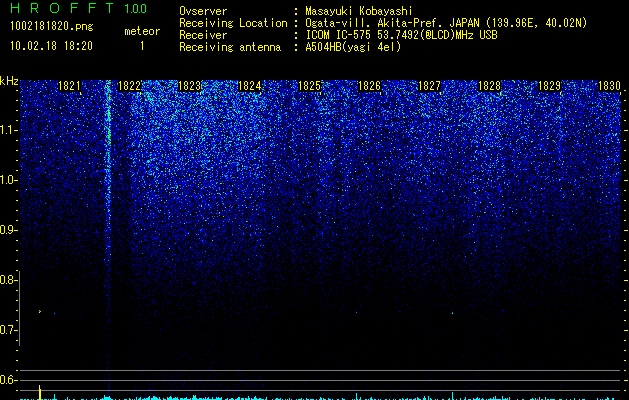Click the 0.9 kHz axis label
Image resolution: width=629 pixels, height=400 pixels.
pyautogui.click(x=8, y=230)
